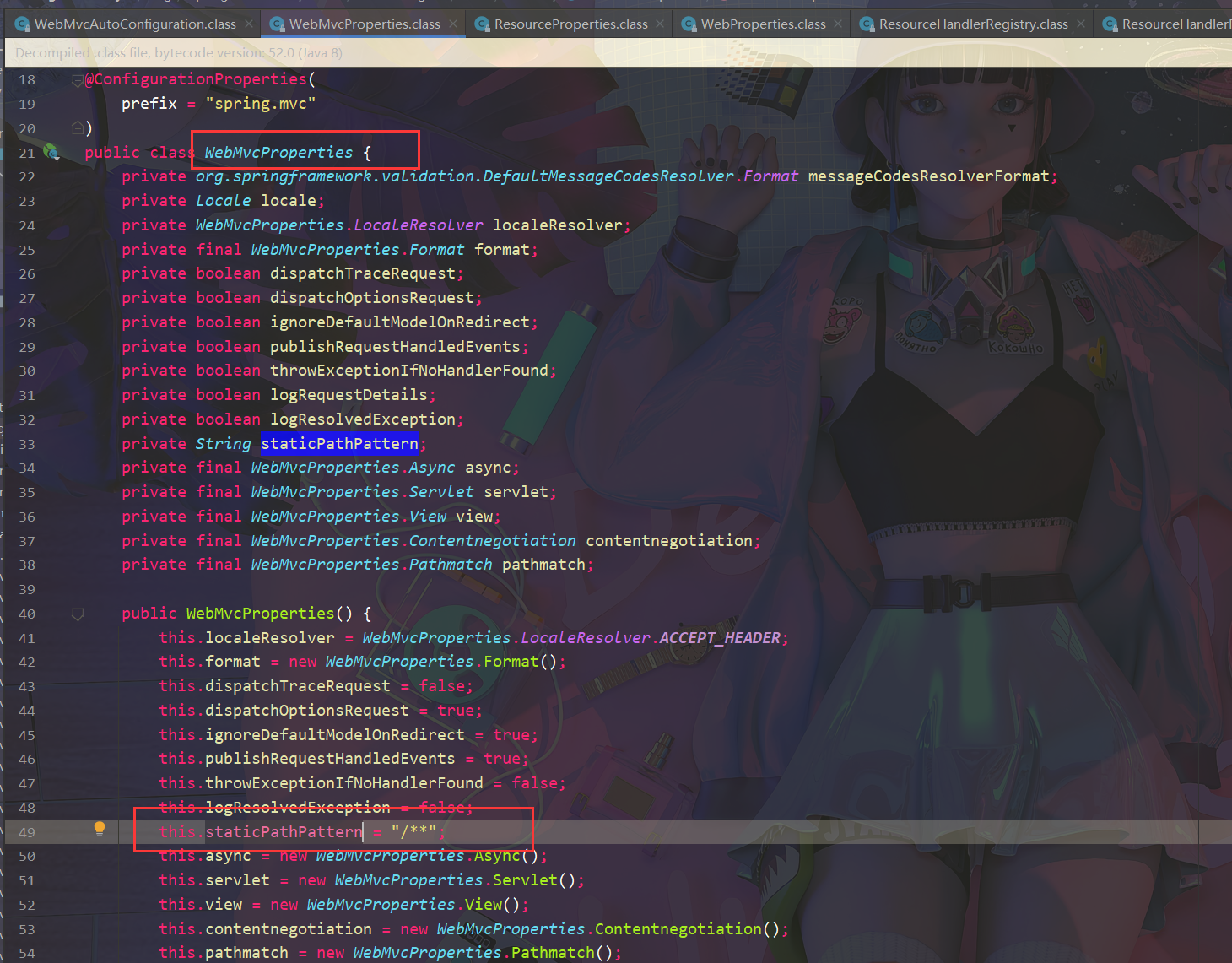1232x963 pixels.
Task: Click the String type on line 33
Action: pos(224,444)
